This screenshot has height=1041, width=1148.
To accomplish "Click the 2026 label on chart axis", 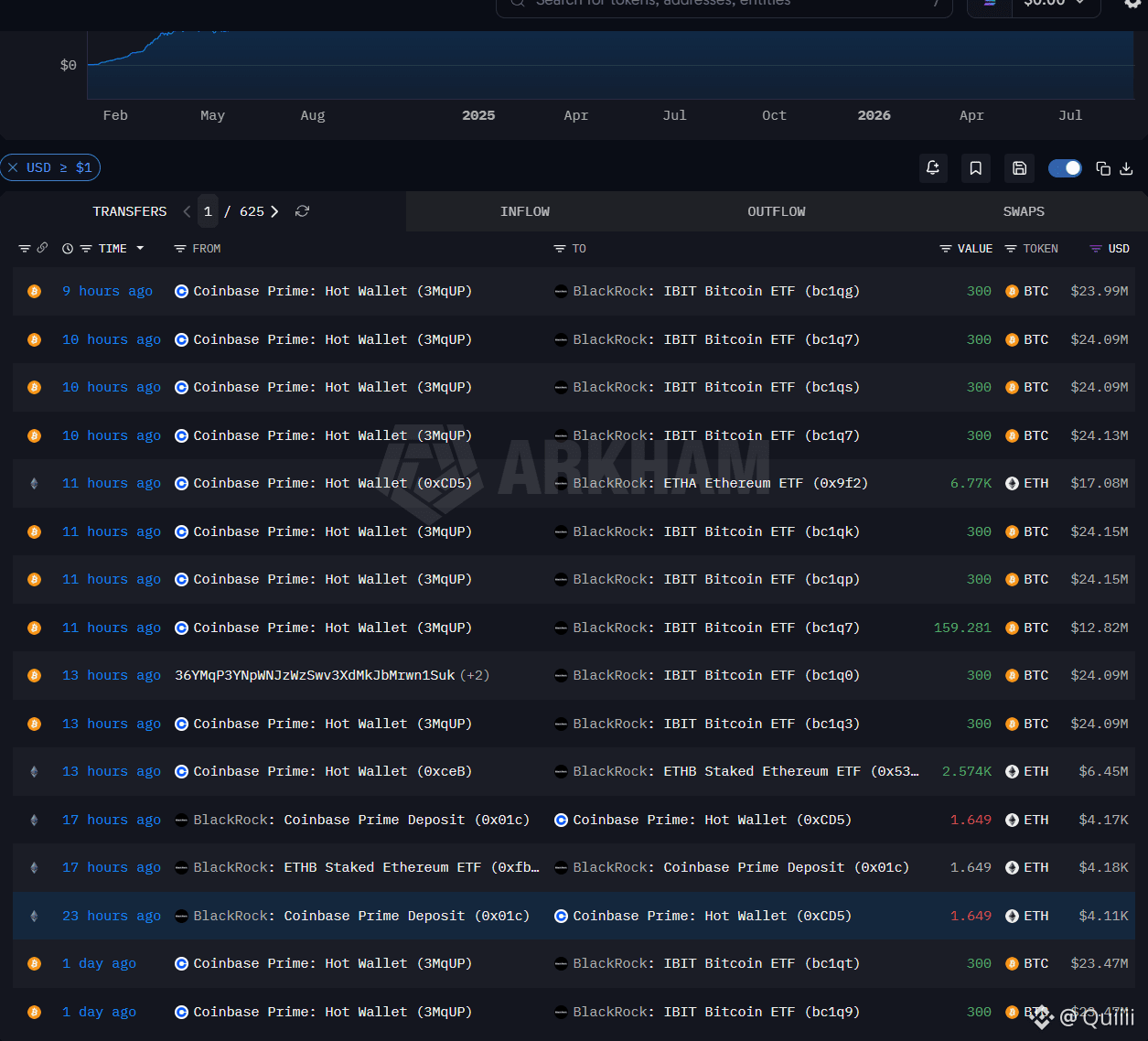I will [x=874, y=115].
